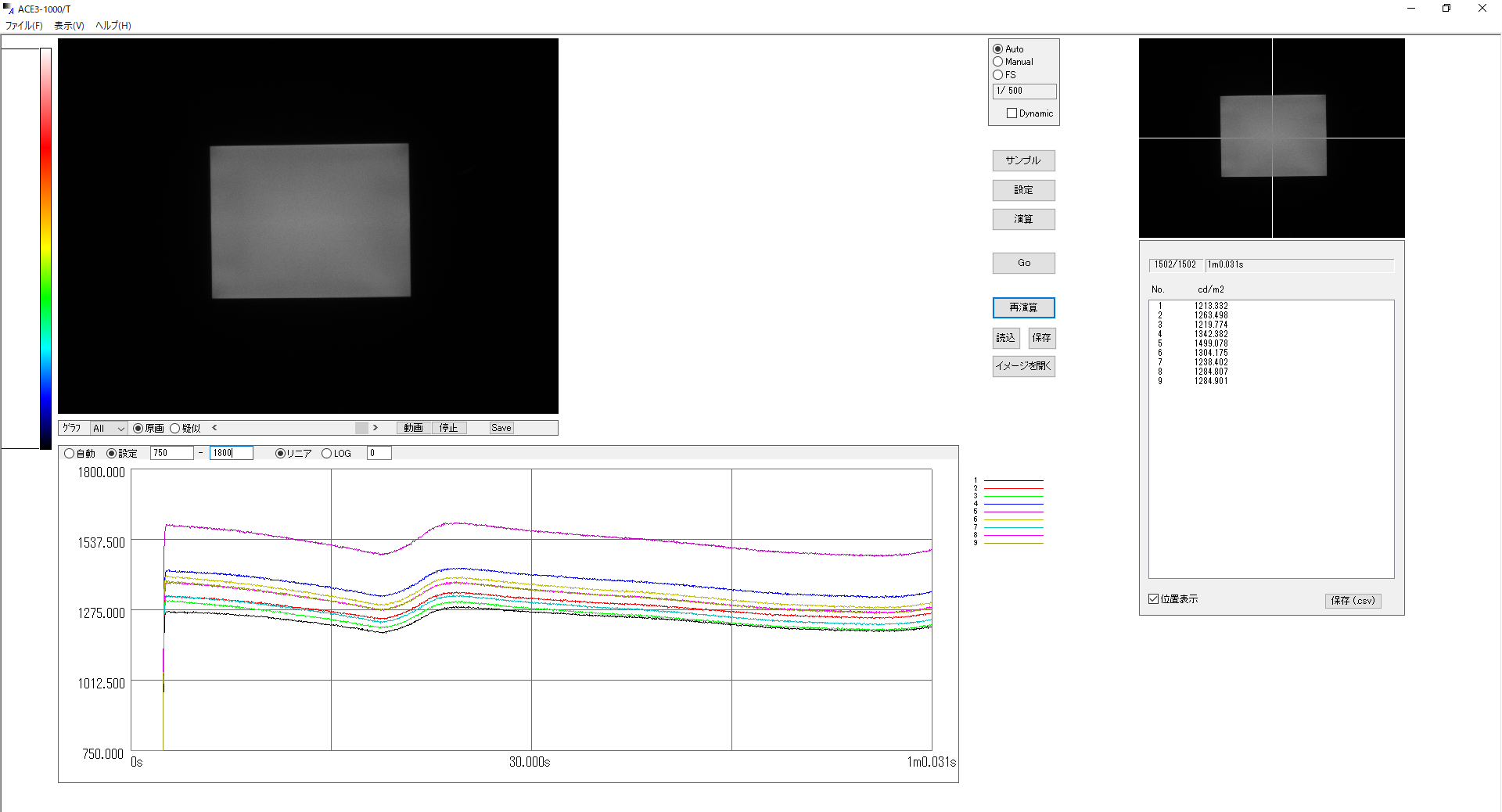Click the 再演算 recalculate button

(1023, 307)
